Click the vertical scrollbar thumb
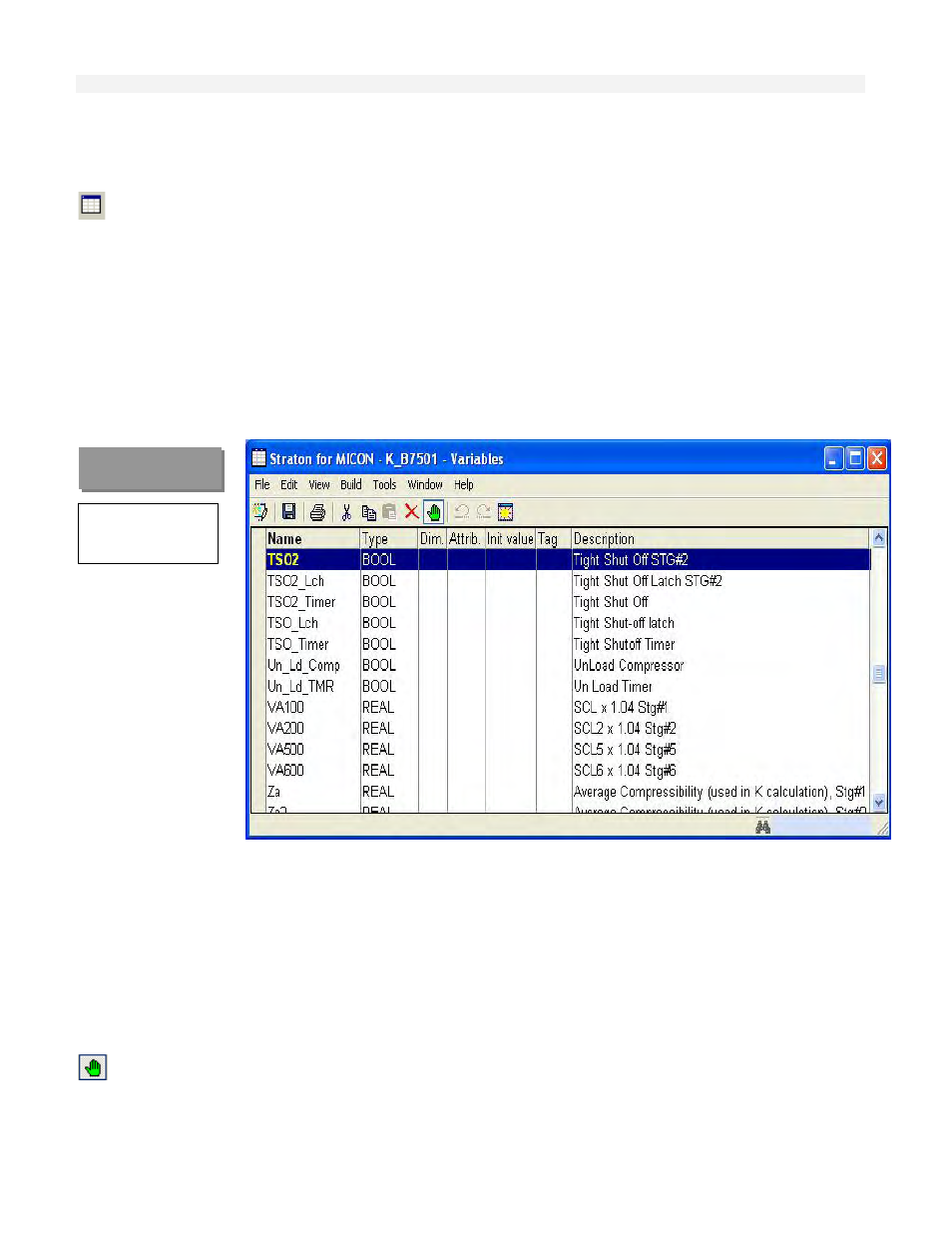 click(879, 674)
